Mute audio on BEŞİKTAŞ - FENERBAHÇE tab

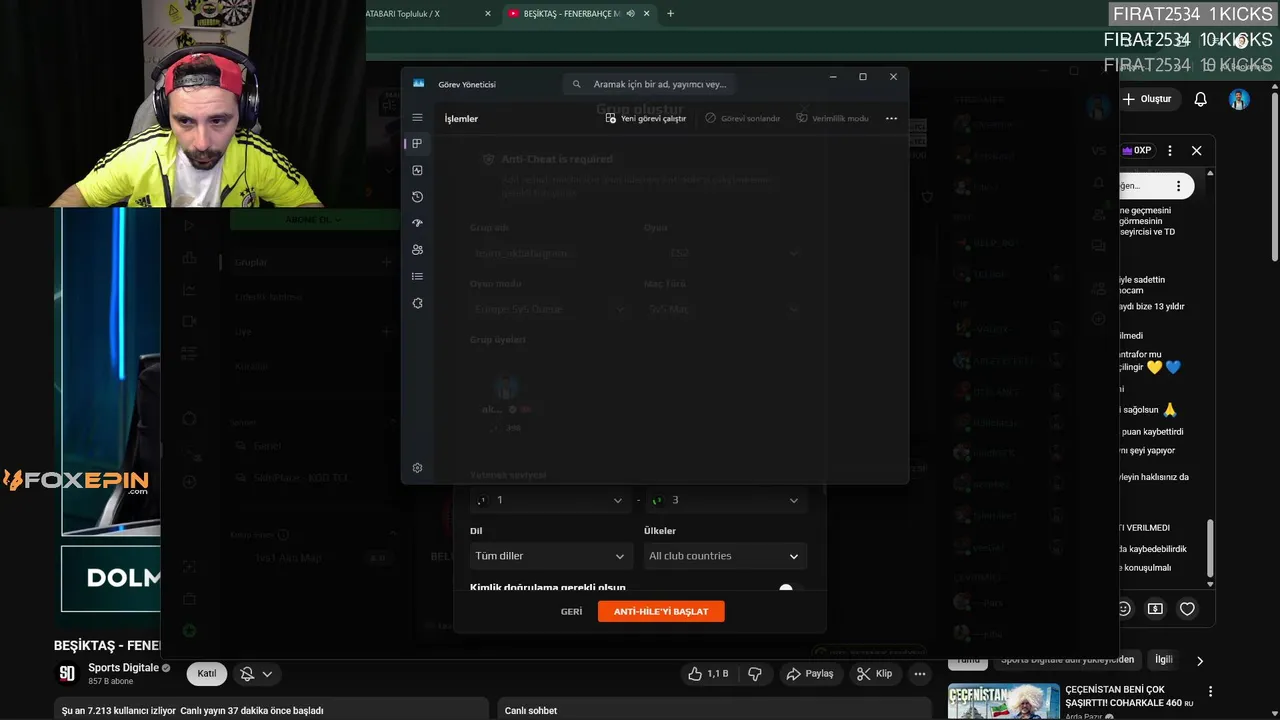point(630,13)
